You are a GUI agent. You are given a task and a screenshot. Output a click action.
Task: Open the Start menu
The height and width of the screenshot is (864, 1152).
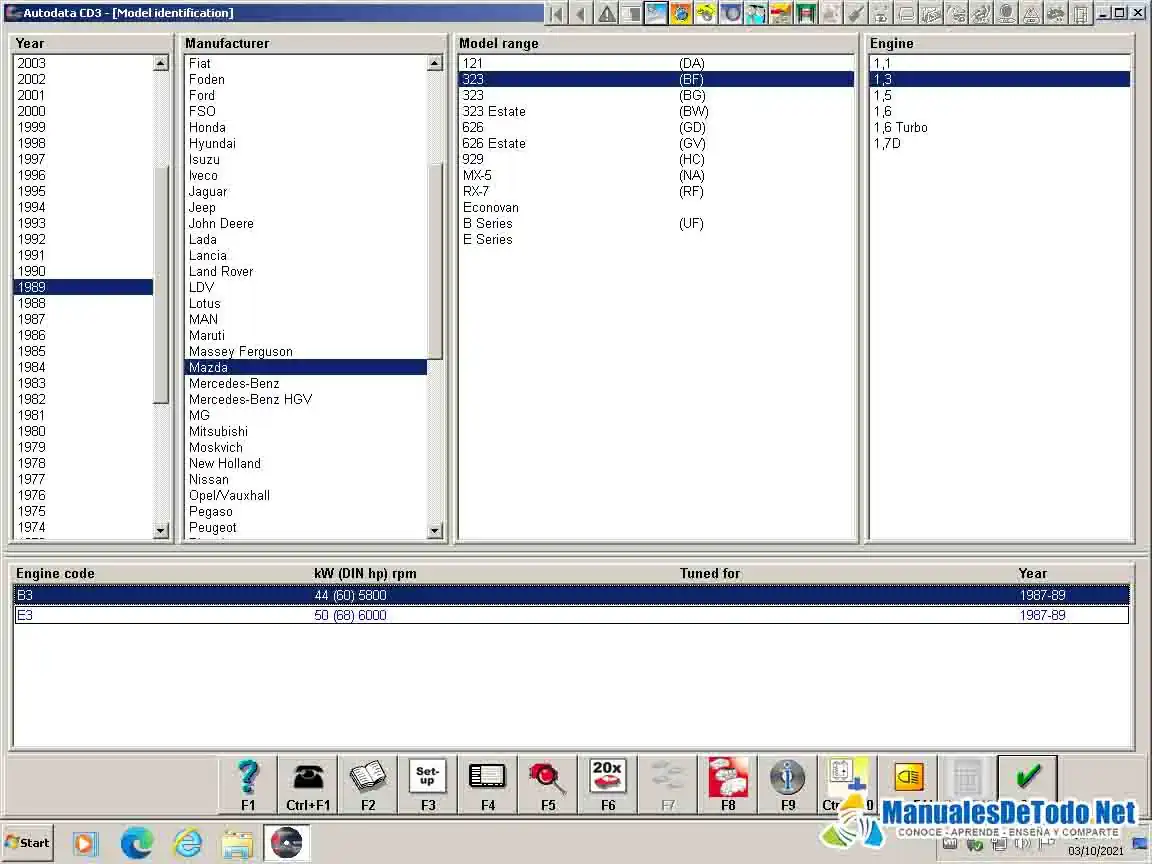tap(27, 842)
